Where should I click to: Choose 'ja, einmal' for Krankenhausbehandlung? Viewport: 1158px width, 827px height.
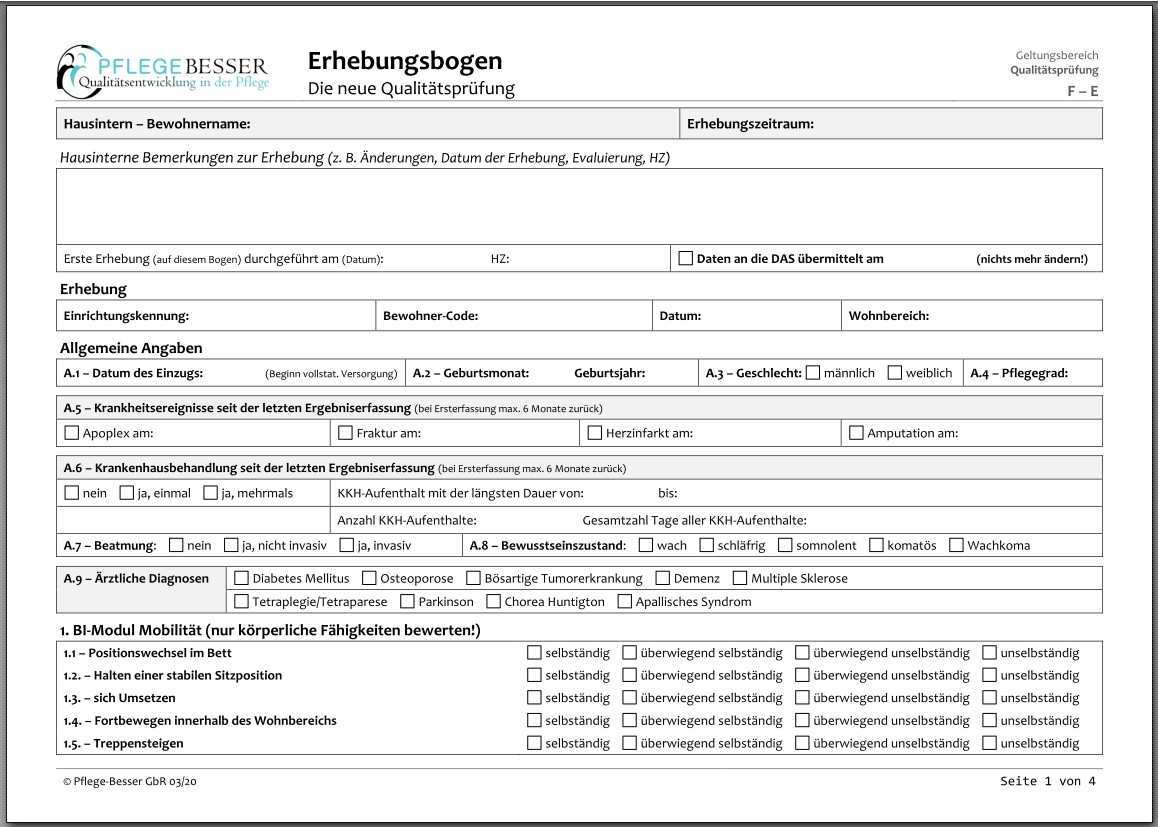[x=127, y=493]
